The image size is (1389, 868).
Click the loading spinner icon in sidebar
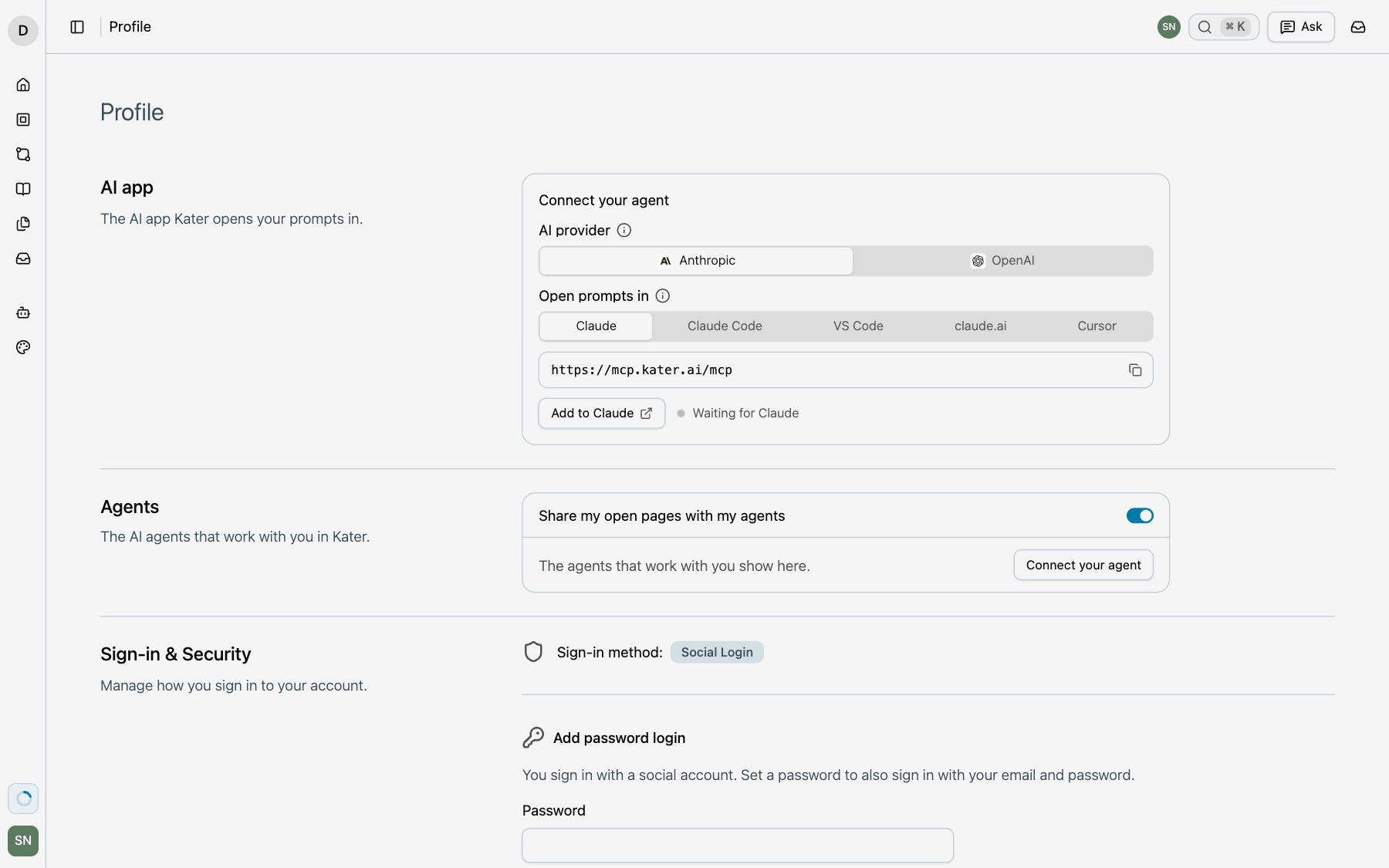(x=23, y=799)
